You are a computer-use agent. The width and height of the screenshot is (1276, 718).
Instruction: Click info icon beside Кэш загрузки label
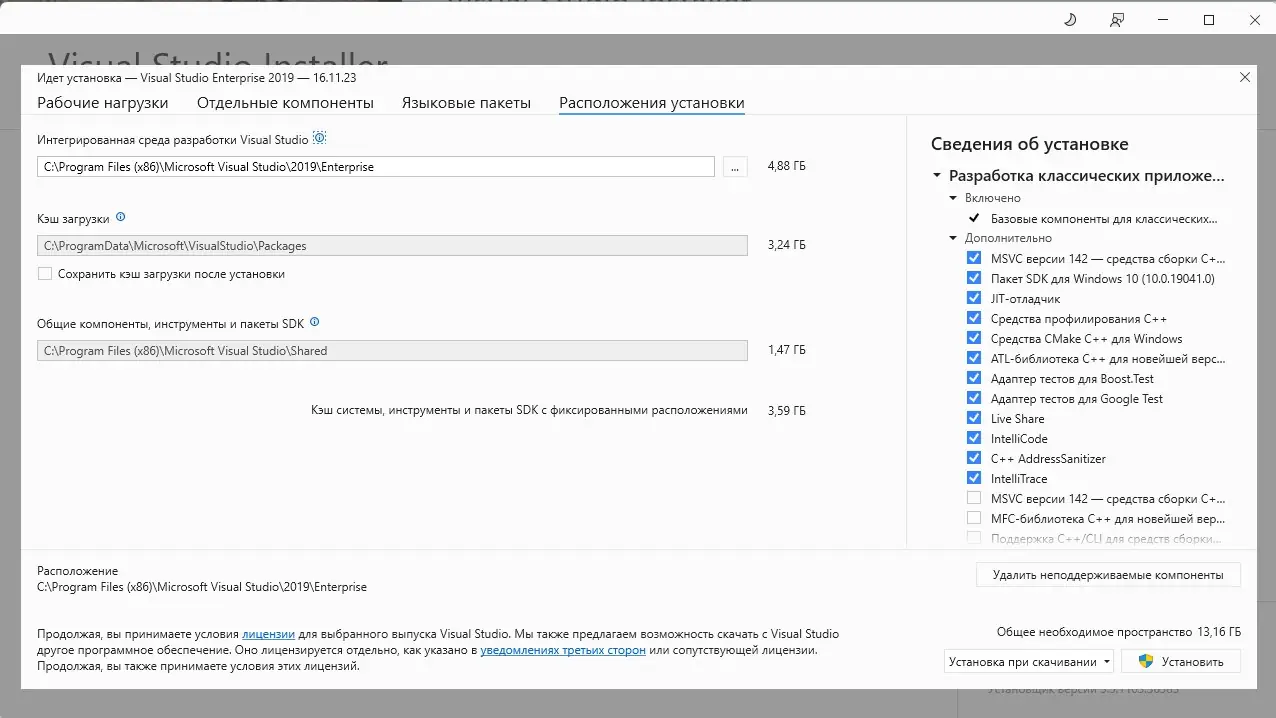click(x=121, y=216)
